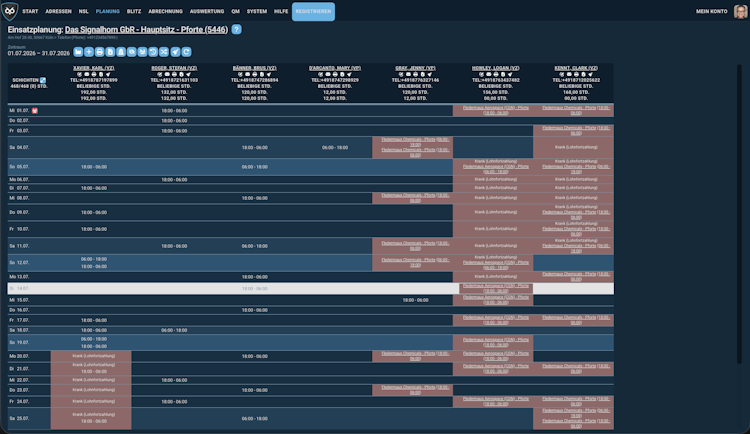Click the print icon under Bänner, Brus
Viewport: 750px width, 434px height.
pyautogui.click(x=254, y=74)
